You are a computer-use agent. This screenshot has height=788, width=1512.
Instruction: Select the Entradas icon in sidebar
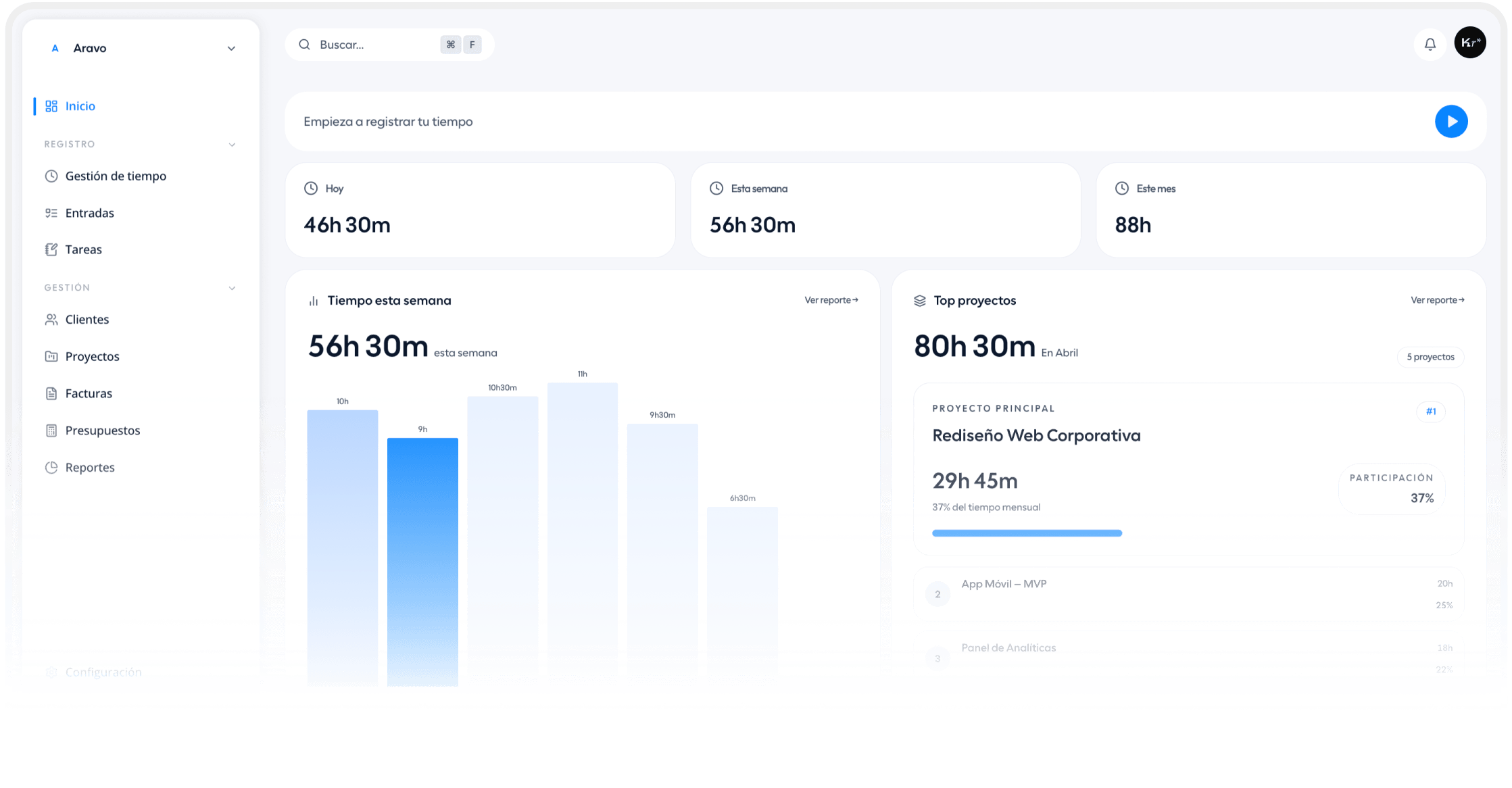tap(52, 212)
